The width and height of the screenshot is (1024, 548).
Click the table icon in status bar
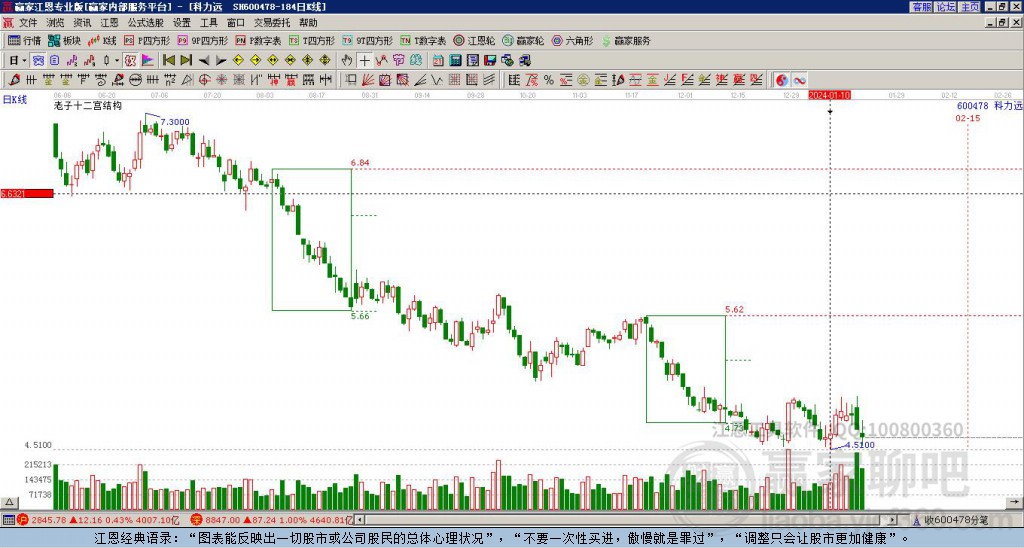pos(8,520)
